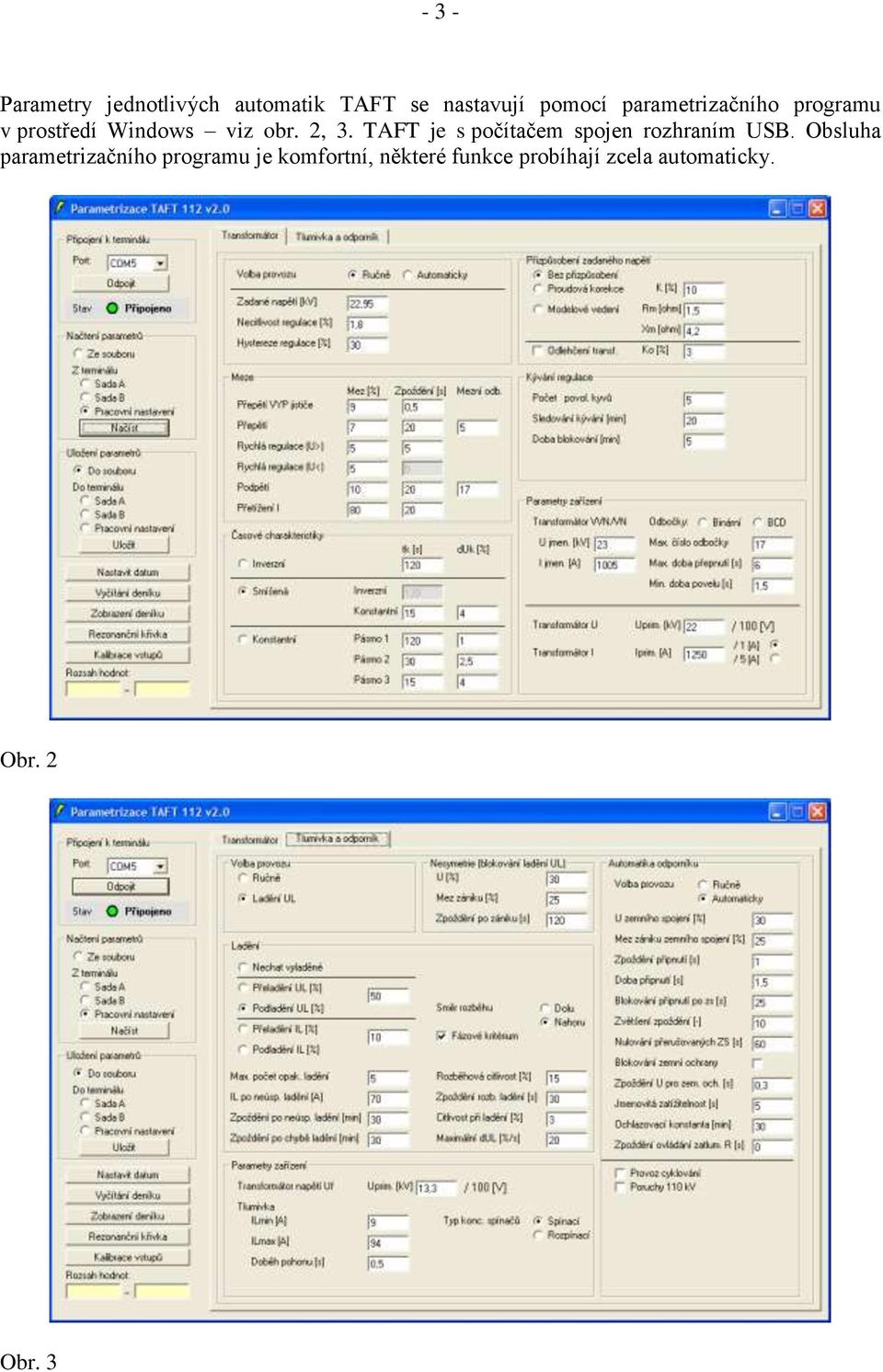
Task: Select Rozpínací contact type in lower window
Action: tap(538, 1235)
